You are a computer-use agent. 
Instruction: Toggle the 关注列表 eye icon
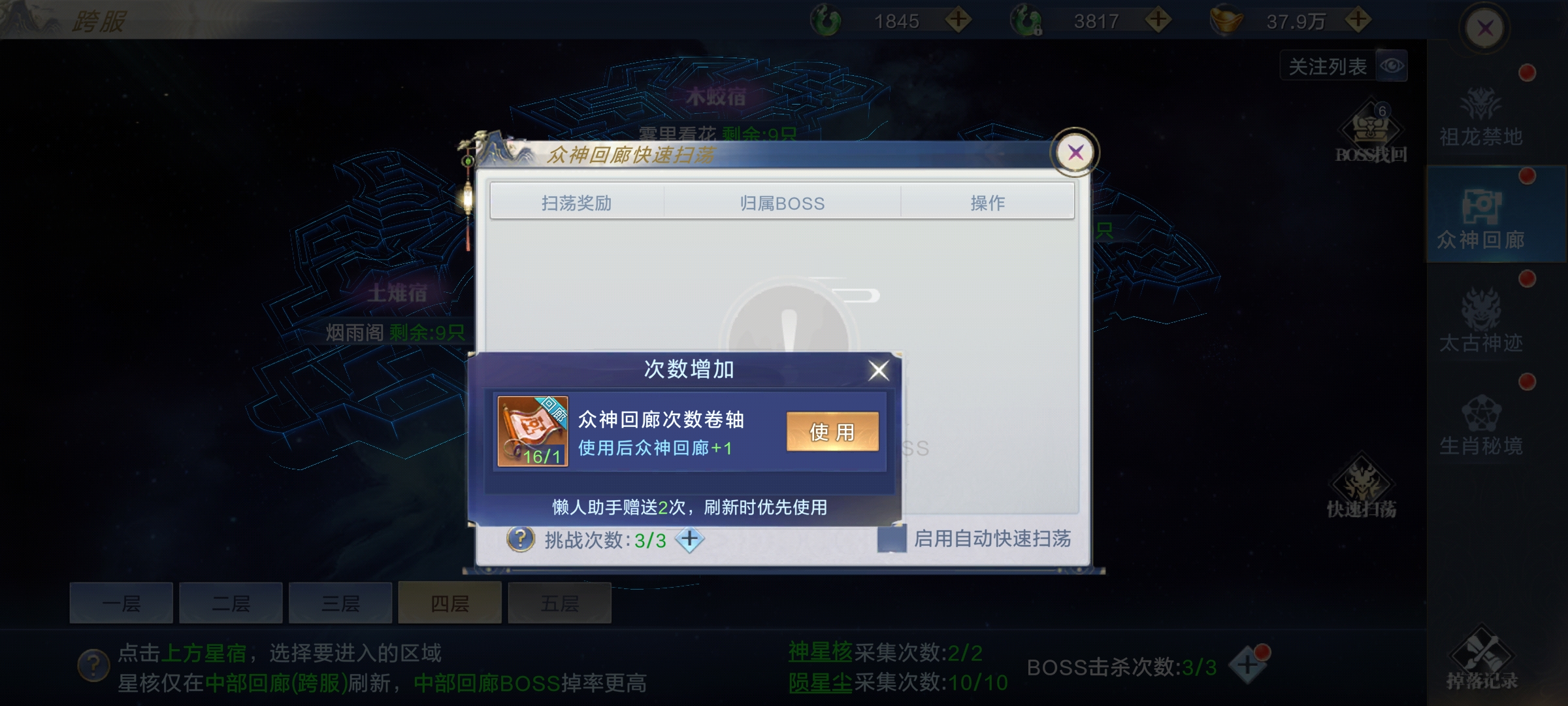point(1392,66)
